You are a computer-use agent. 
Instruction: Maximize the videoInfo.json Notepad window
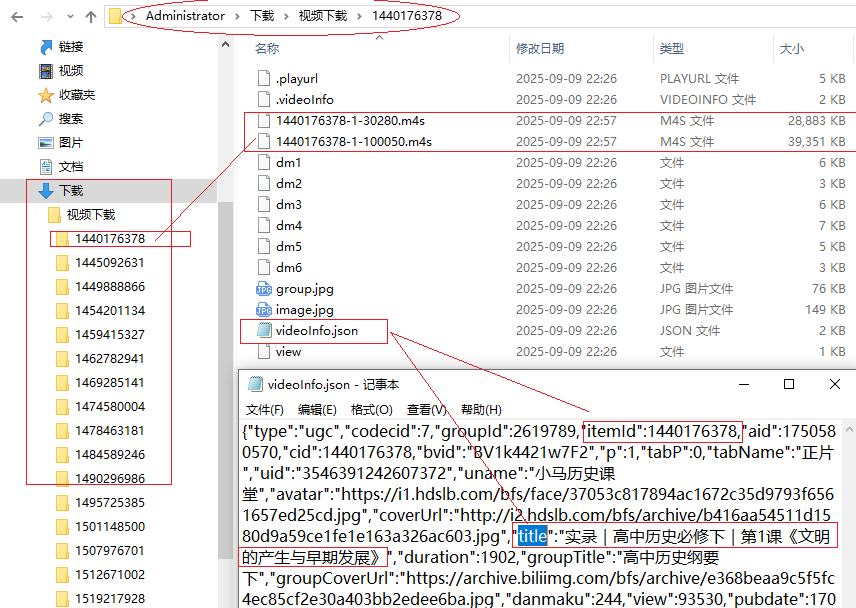pyautogui.click(x=789, y=384)
